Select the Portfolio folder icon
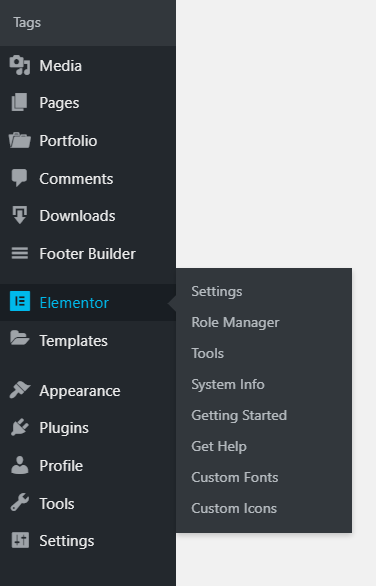This screenshot has height=586, width=376. tap(19, 140)
